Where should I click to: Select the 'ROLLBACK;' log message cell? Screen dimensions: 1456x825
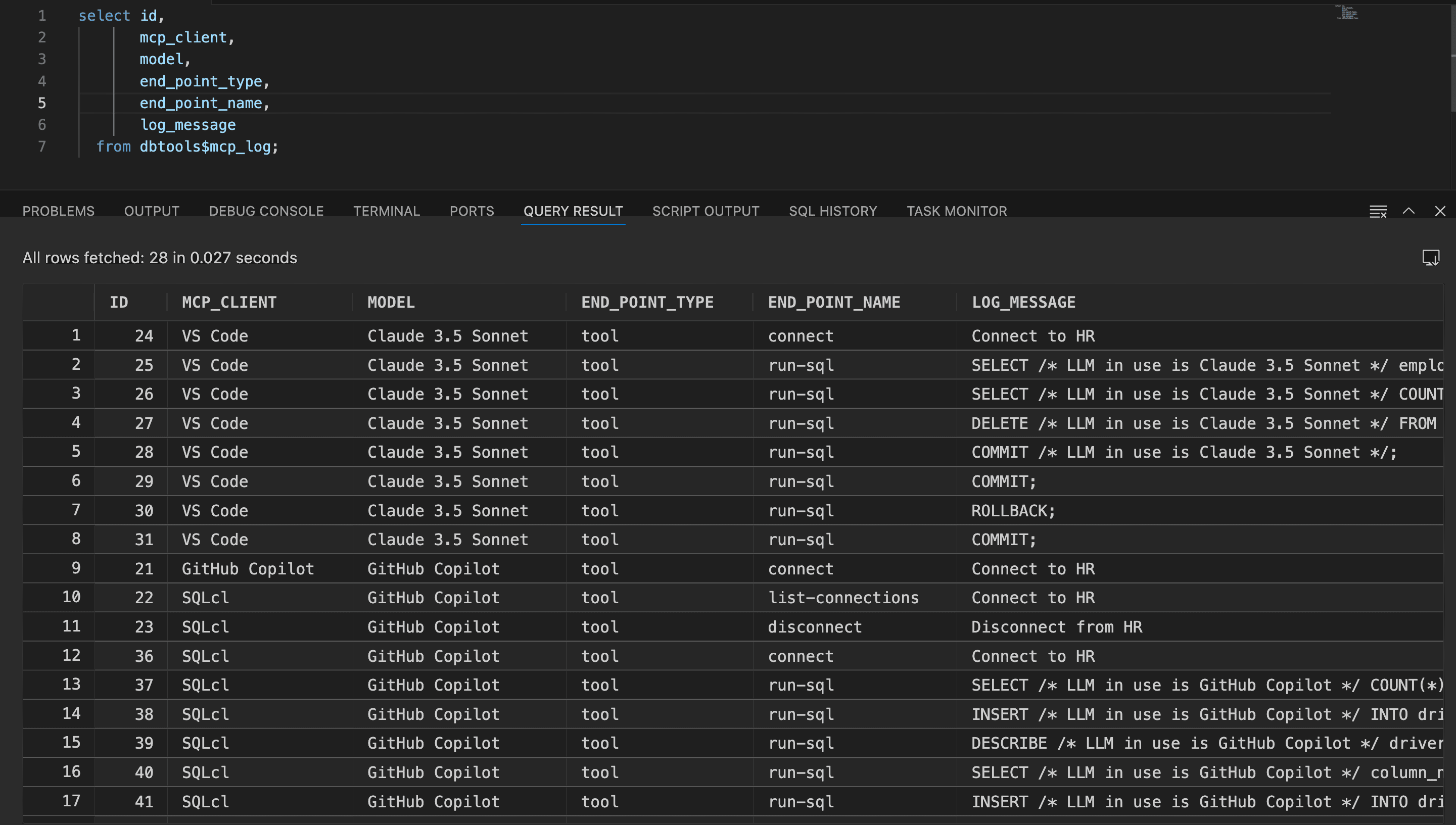click(1200, 511)
